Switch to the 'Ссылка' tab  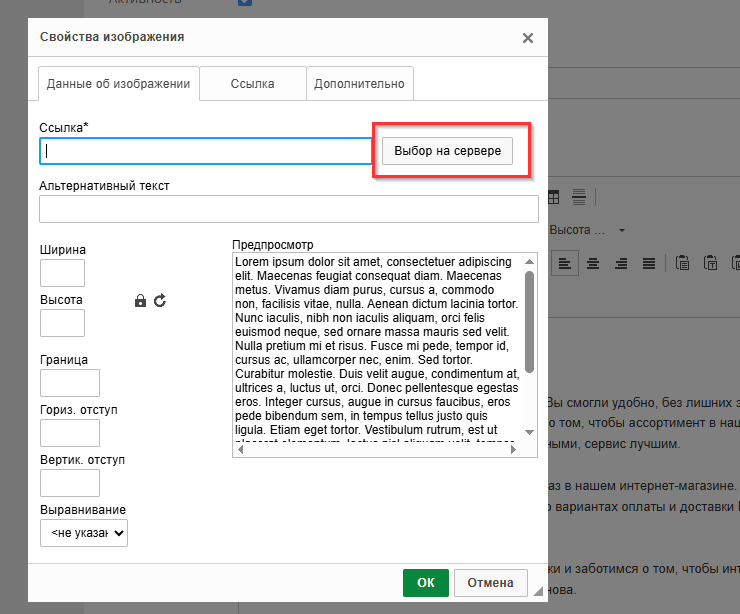click(252, 84)
